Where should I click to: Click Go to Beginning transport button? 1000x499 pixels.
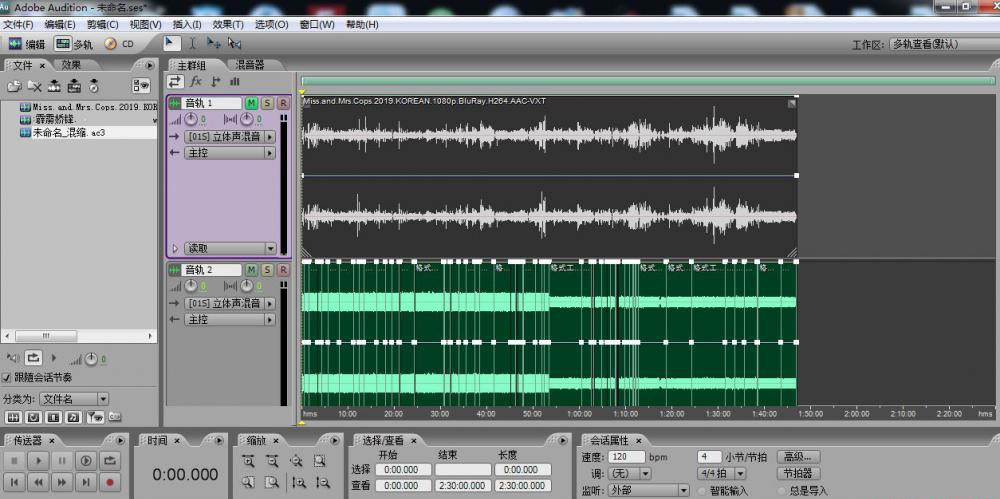click(x=15, y=482)
